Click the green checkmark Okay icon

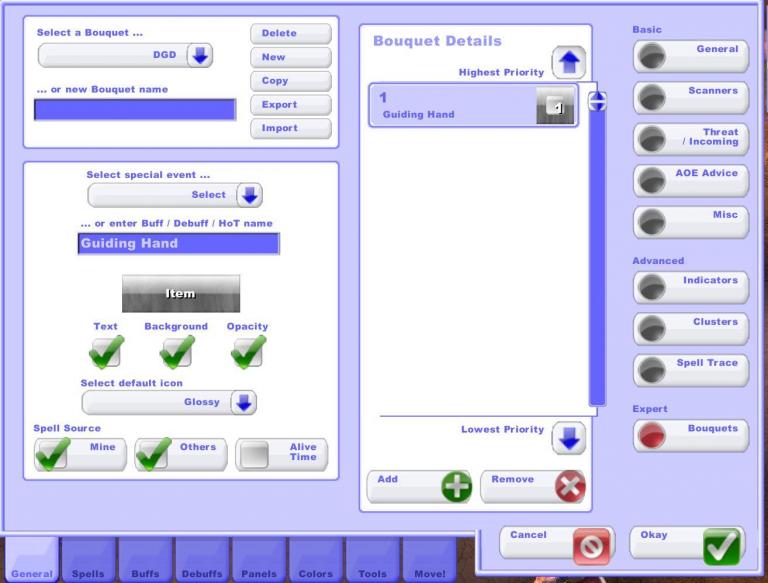click(721, 546)
